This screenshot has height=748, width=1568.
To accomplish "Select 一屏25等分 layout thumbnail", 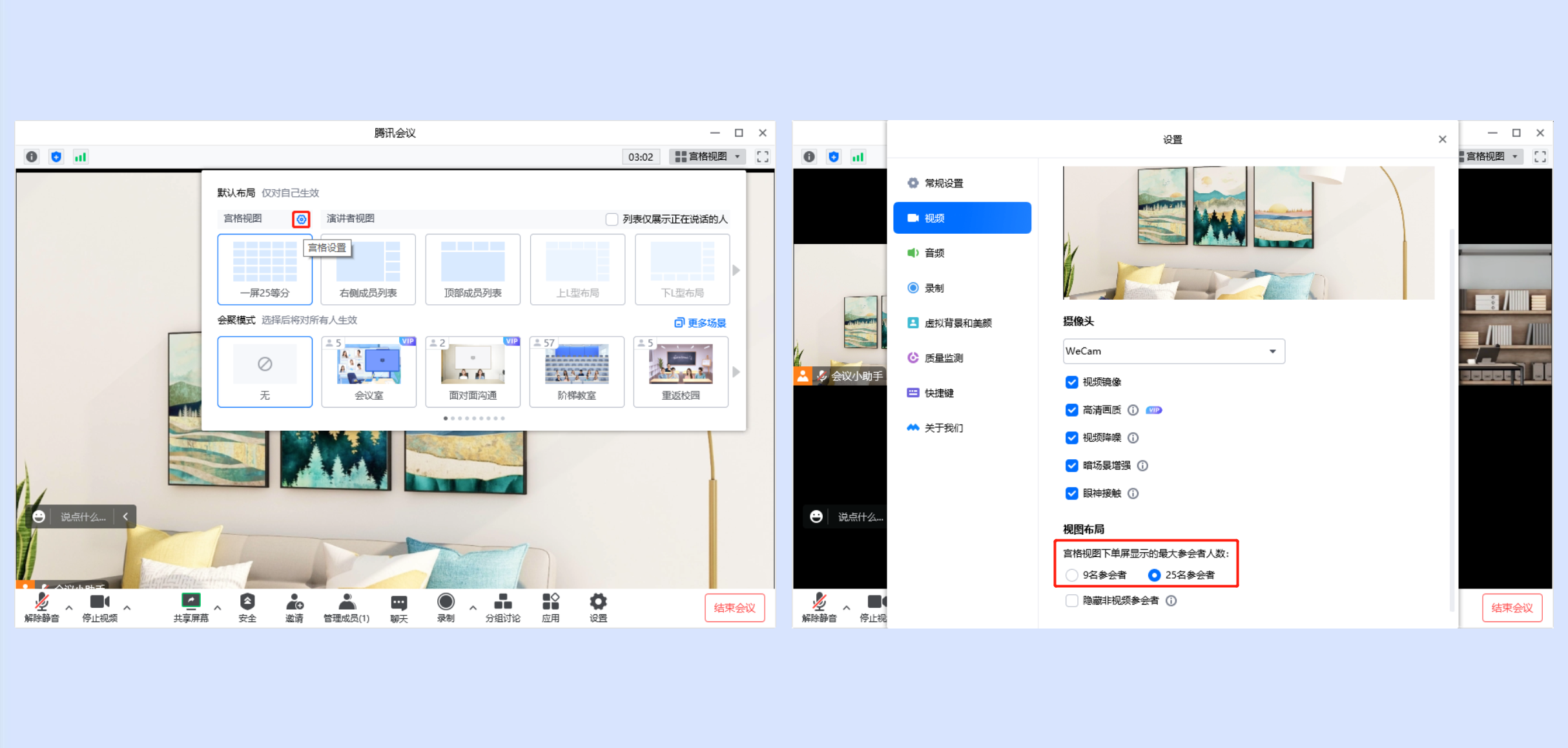I will (265, 269).
